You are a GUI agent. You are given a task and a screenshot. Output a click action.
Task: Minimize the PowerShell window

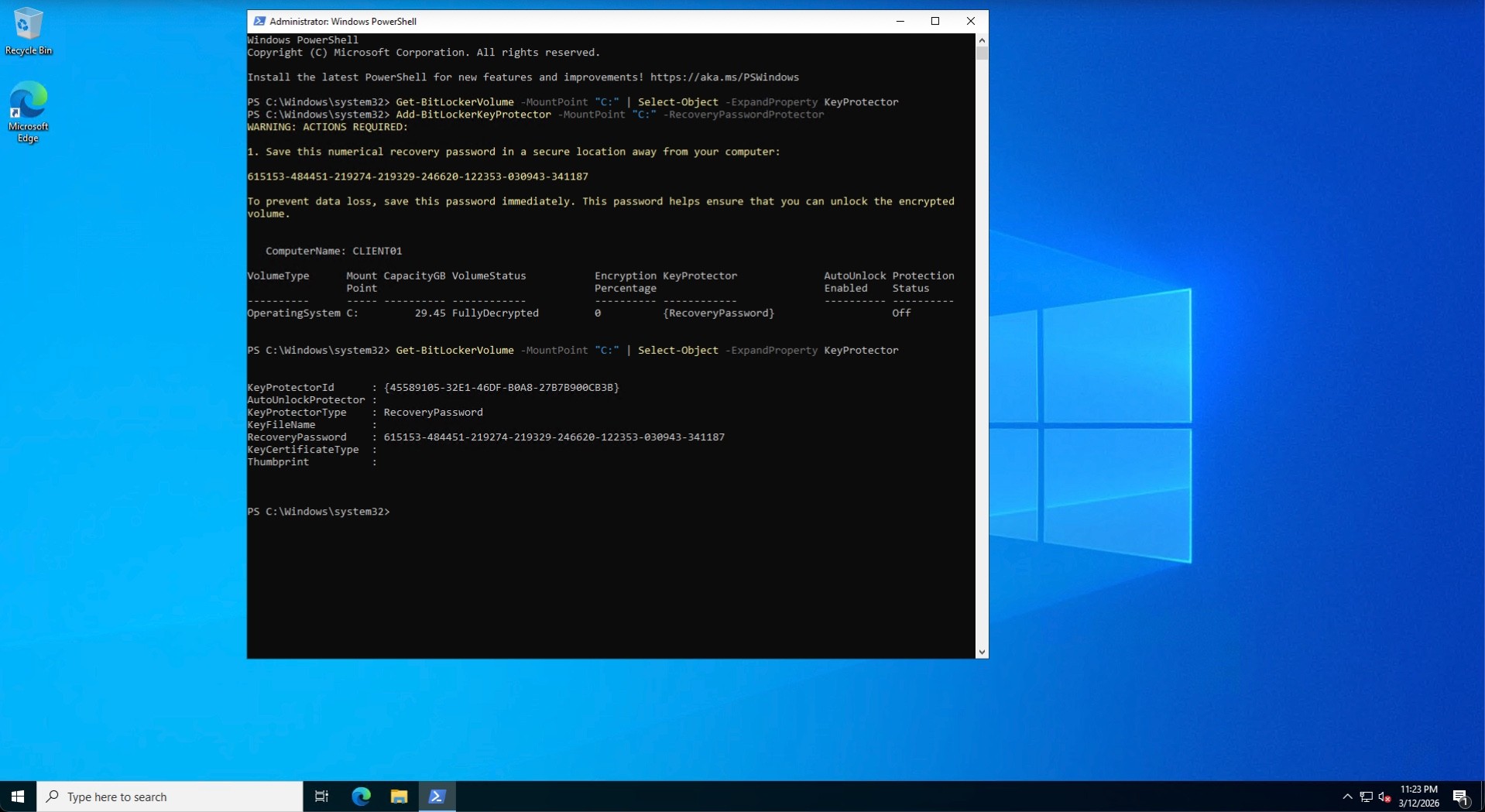click(x=900, y=21)
